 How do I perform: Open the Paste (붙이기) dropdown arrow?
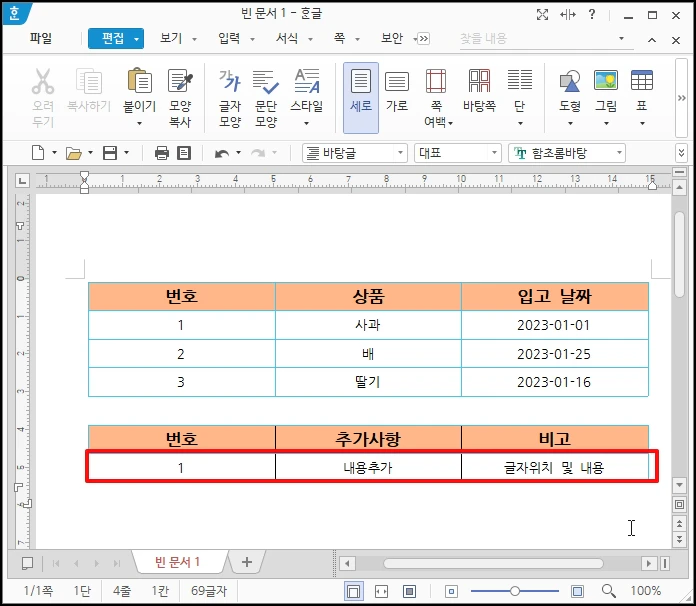[x=139, y=123]
